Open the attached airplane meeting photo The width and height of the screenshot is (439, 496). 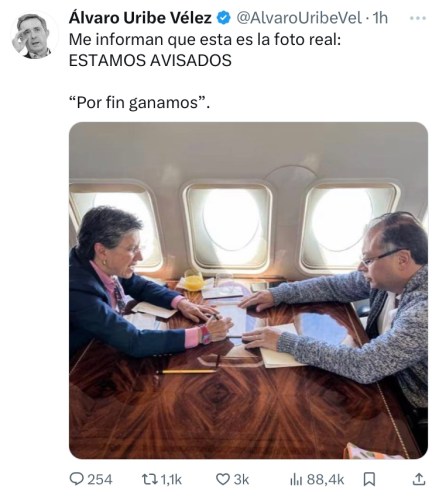click(248, 290)
